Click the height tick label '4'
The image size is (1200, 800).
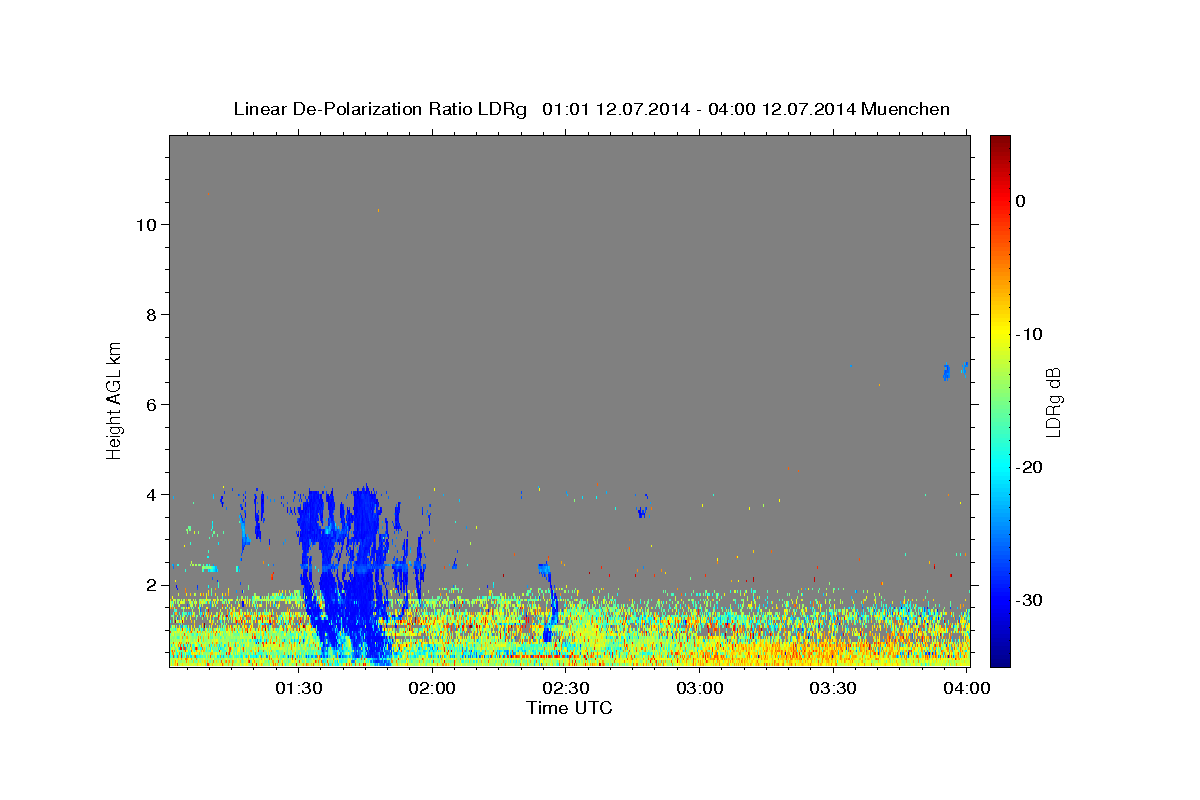(151, 495)
